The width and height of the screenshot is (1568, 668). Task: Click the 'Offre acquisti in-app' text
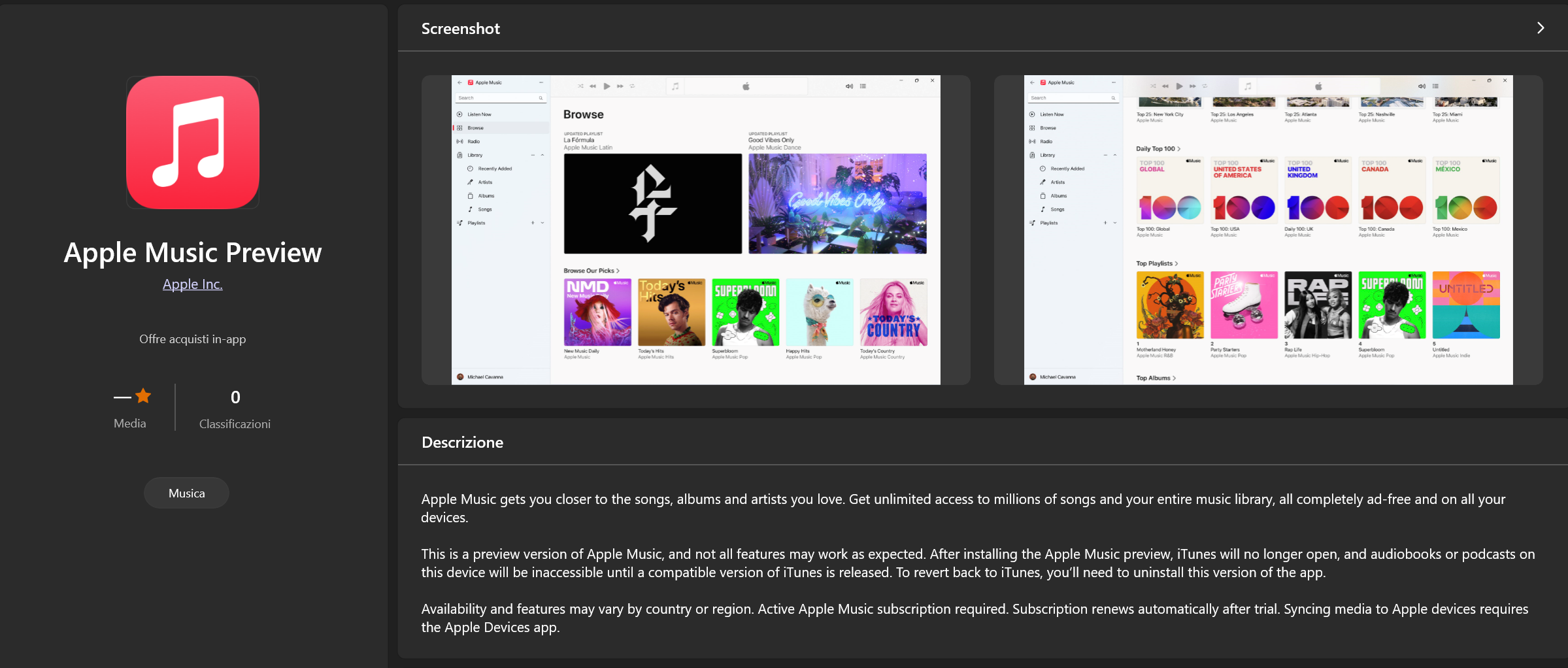point(193,339)
